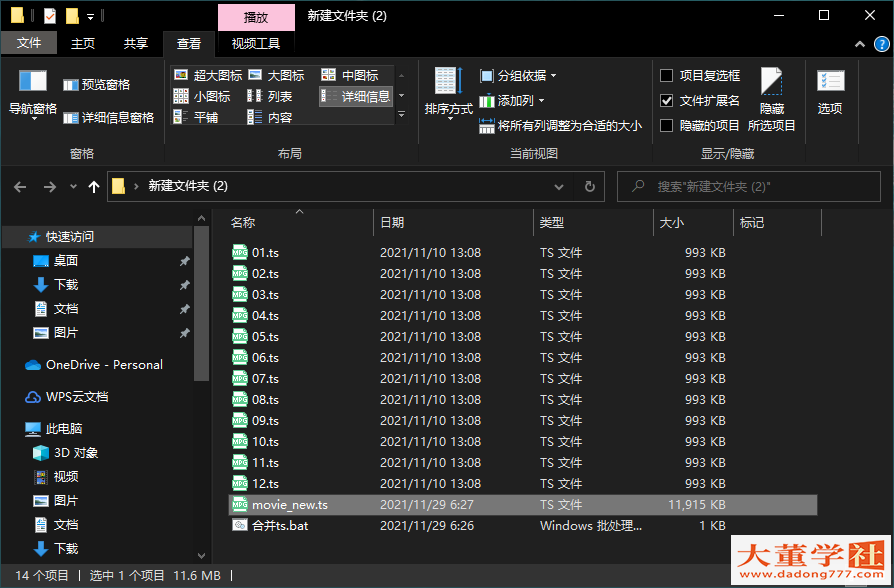Viewport: 894px width, 588px height.
Task: Open the 预览窗格 preview pane
Action: point(98,84)
